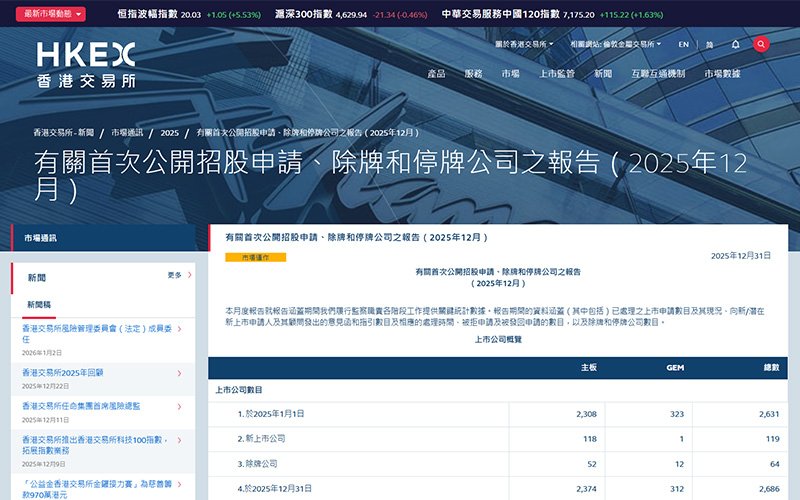This screenshot has height=500, width=800.
Task: Click chevron beside 更多 in news panel
Action: pyautogui.click(x=189, y=275)
